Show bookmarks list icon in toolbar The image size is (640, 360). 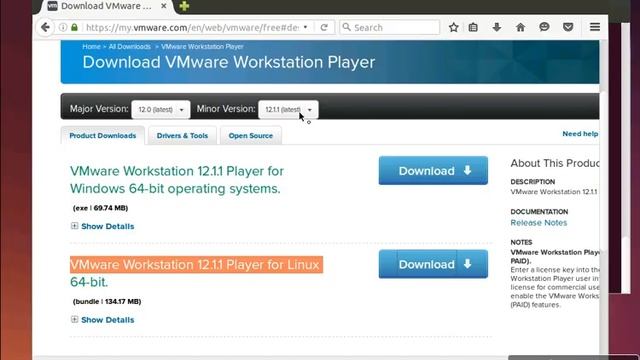pos(473,27)
